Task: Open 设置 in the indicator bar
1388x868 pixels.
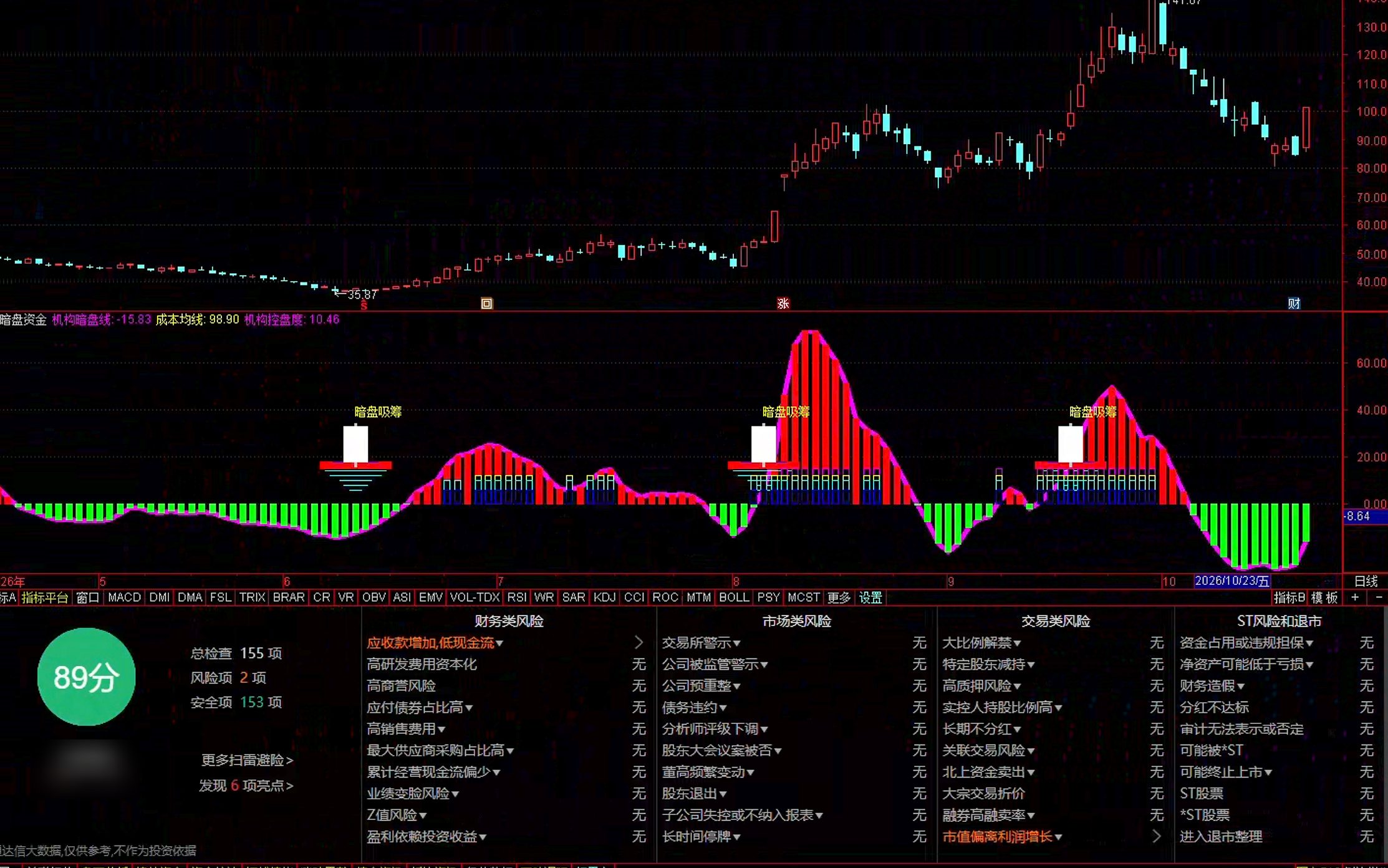Action: (x=870, y=597)
